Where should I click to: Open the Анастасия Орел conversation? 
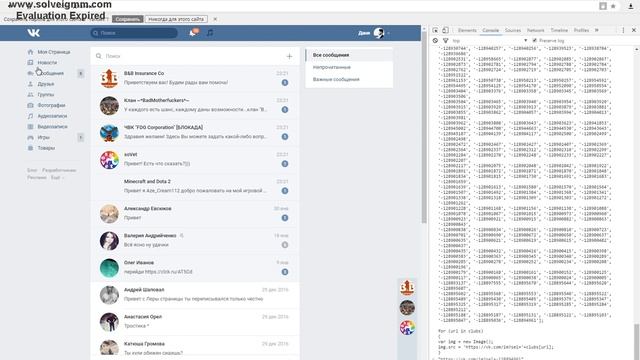[195, 322]
